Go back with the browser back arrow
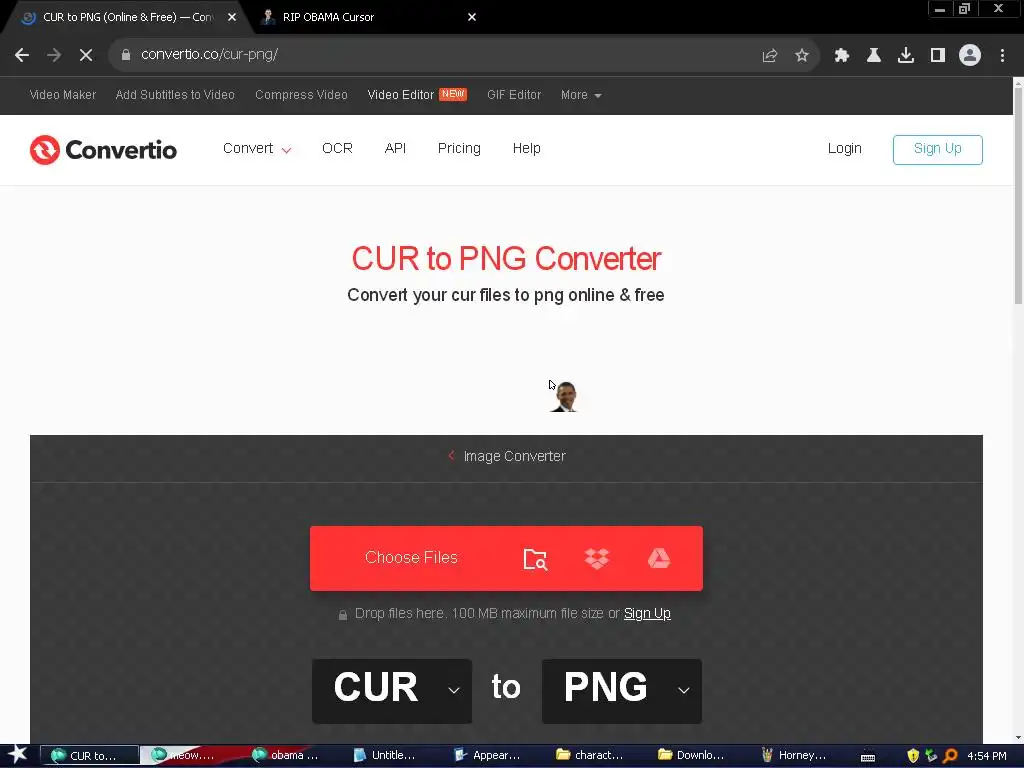The height and width of the screenshot is (768, 1024). tap(22, 55)
